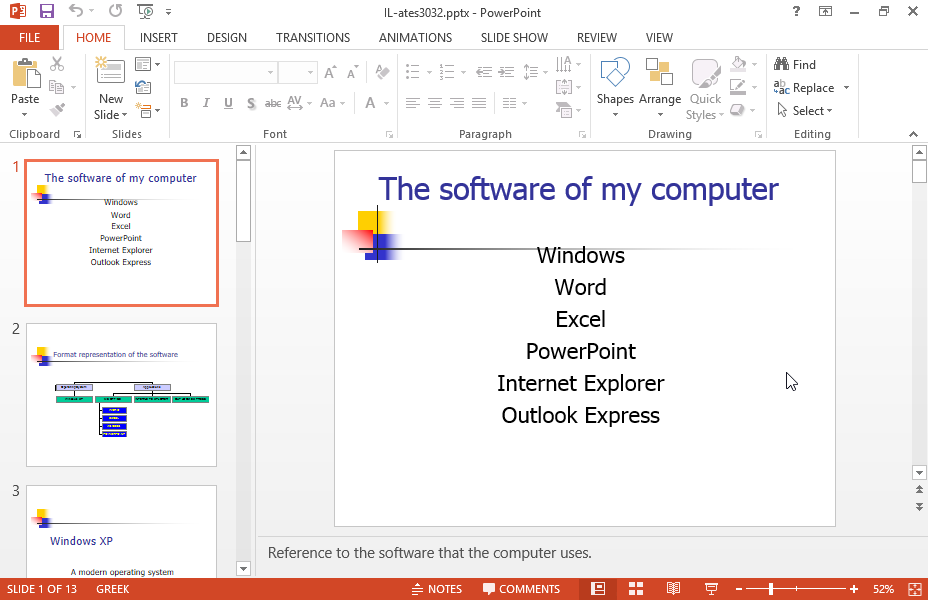The width and height of the screenshot is (928, 600).
Task: Start Slide Show from status bar
Action: (711, 589)
